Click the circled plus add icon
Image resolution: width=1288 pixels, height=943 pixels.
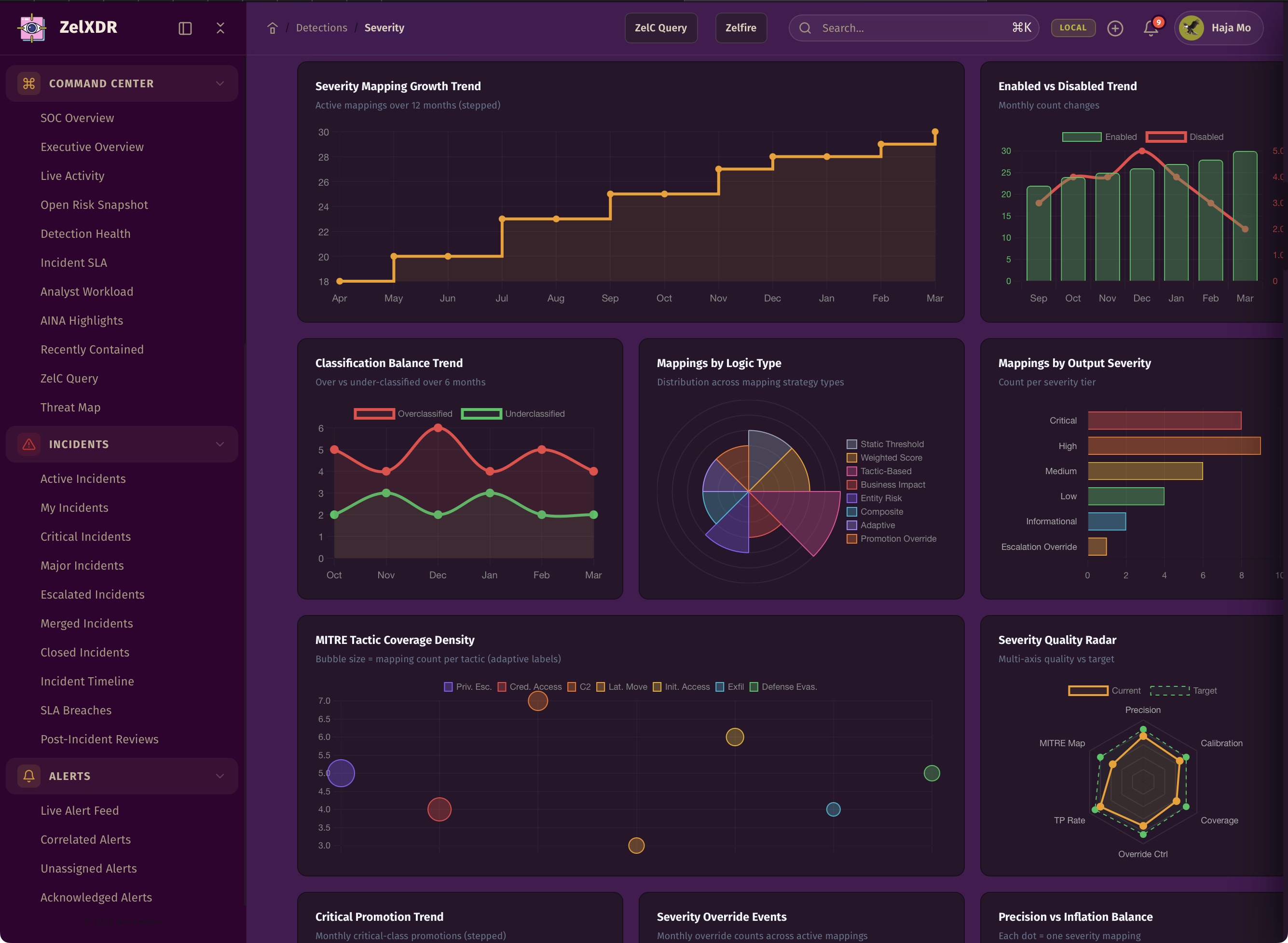1114,28
